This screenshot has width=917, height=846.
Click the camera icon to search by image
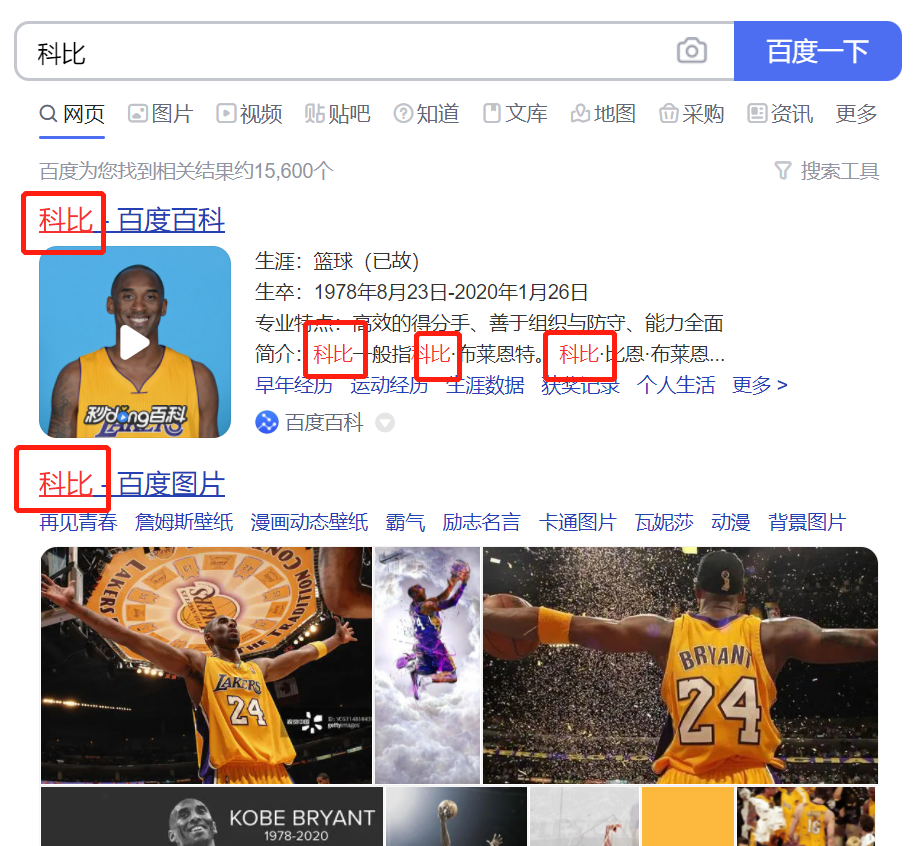coord(692,51)
